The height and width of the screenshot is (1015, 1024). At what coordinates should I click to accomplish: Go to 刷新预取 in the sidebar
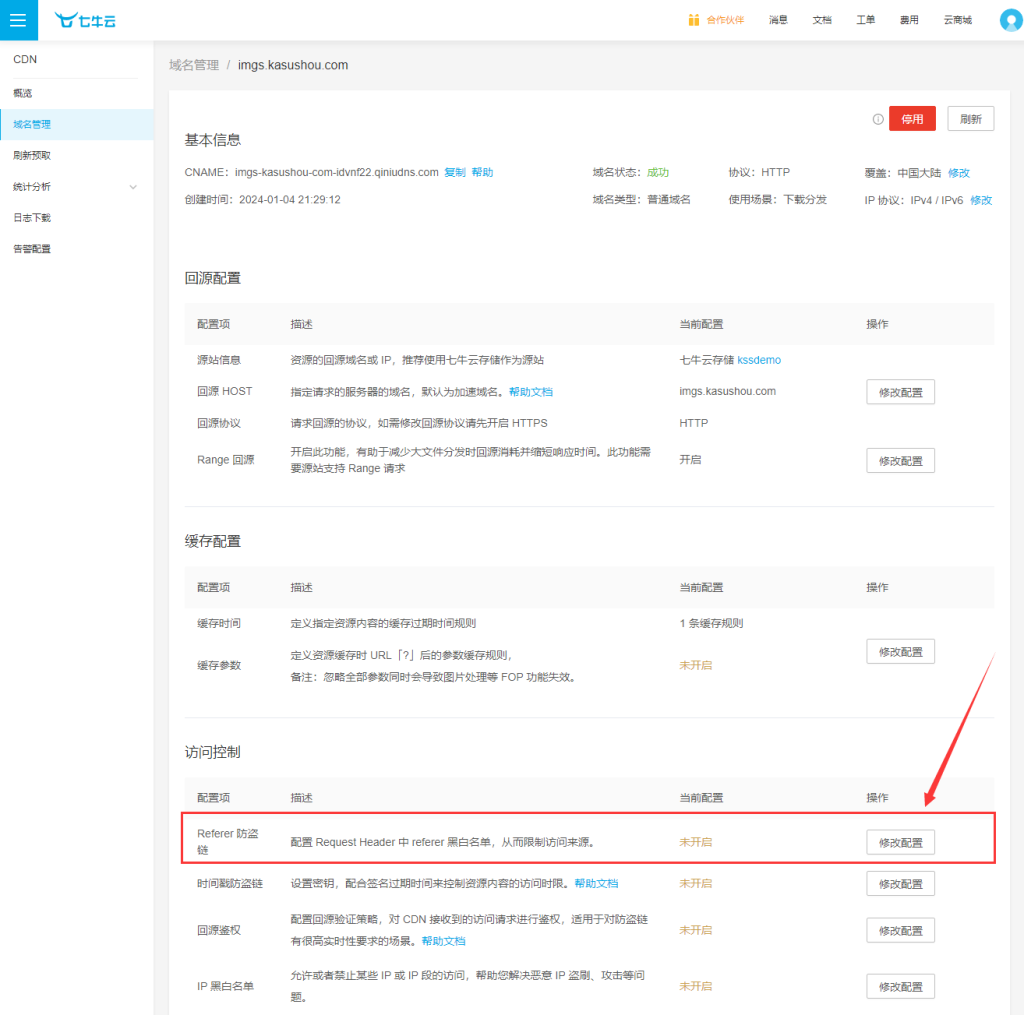[x=32, y=155]
